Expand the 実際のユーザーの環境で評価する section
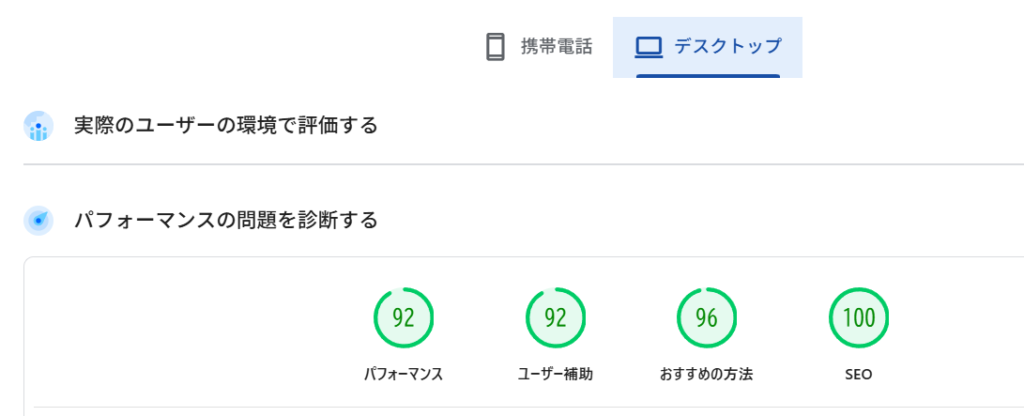The width and height of the screenshot is (1024, 416). (x=226, y=127)
